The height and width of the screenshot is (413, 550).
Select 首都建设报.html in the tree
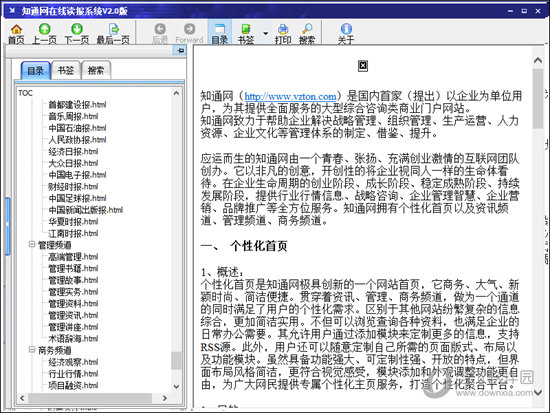(77, 105)
